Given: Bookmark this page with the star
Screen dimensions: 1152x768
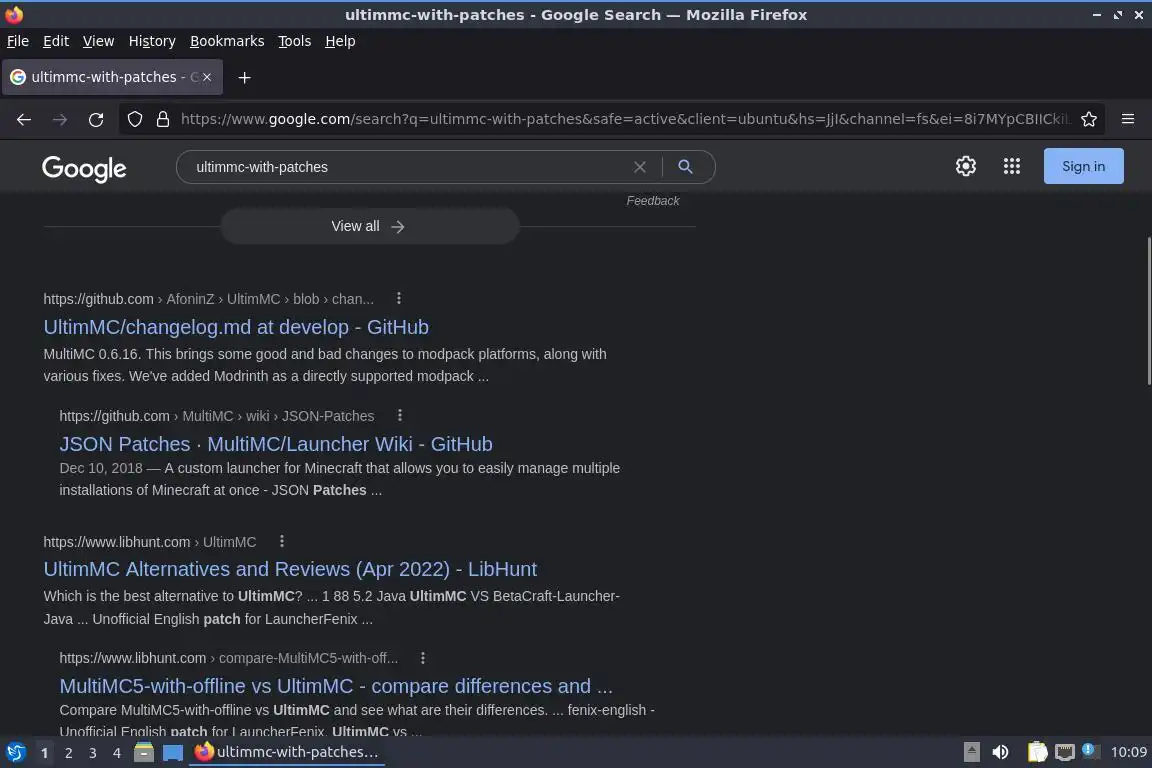Looking at the screenshot, I should point(1089,119).
